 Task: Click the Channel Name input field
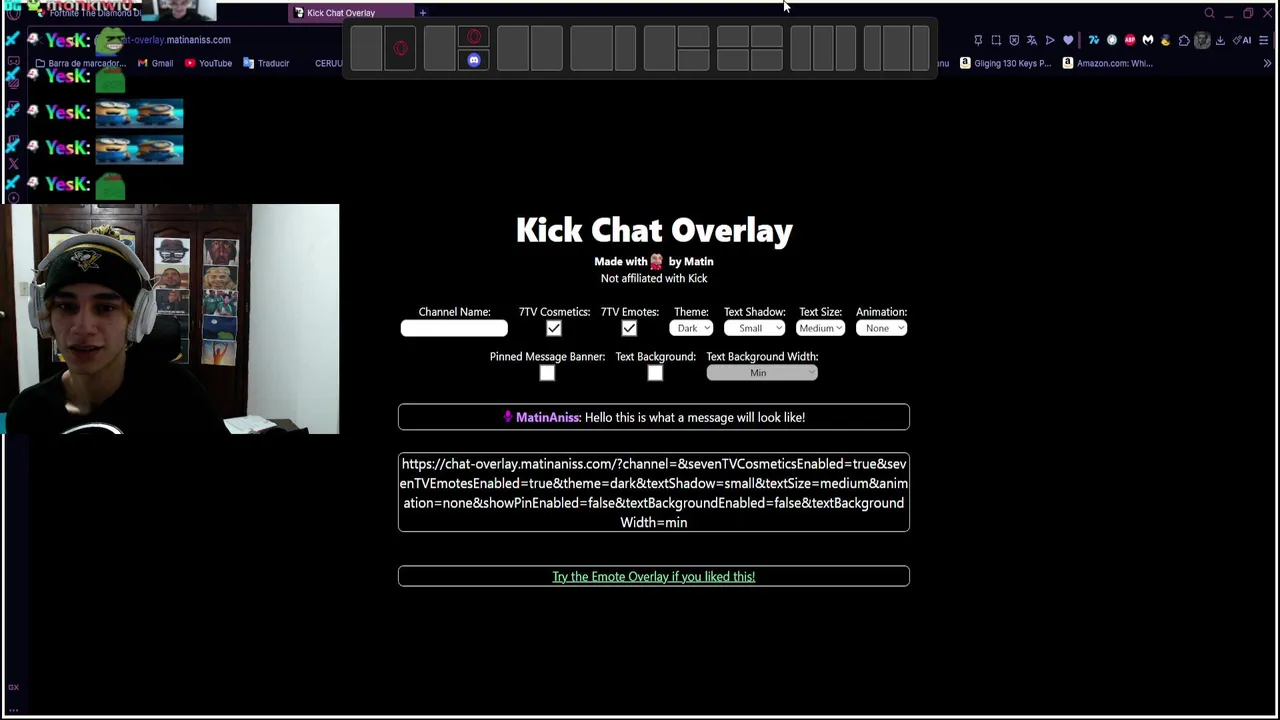coord(454,328)
